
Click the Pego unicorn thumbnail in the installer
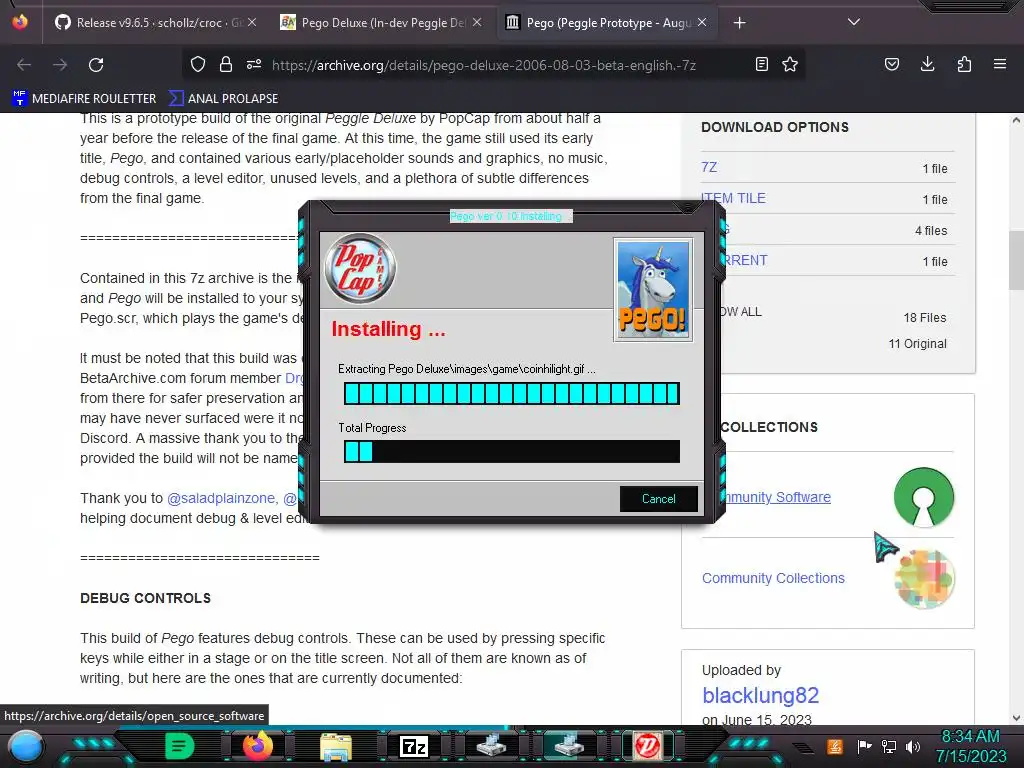653,290
